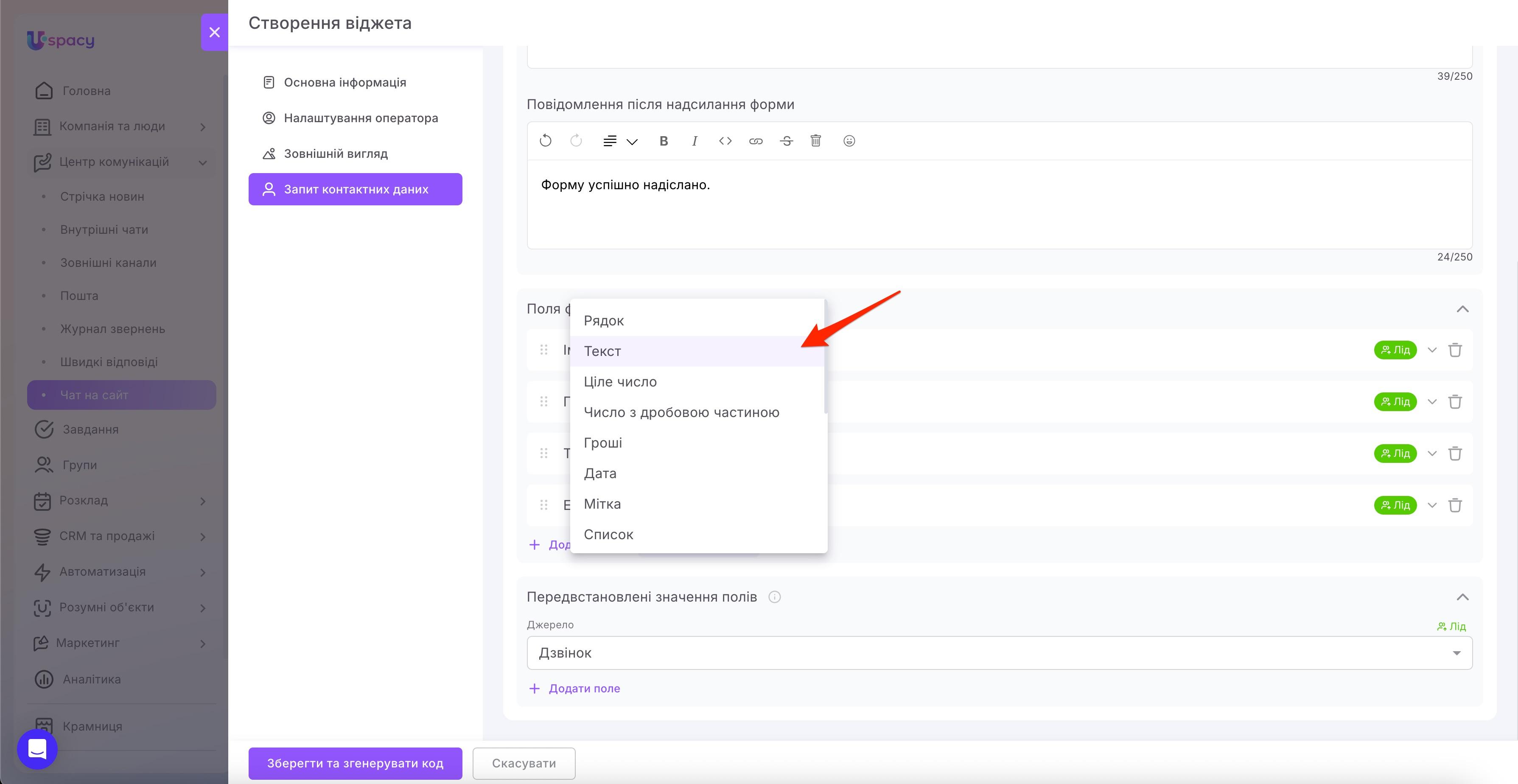Delete the third form field row
This screenshot has height=784, width=1518.
1455,454
